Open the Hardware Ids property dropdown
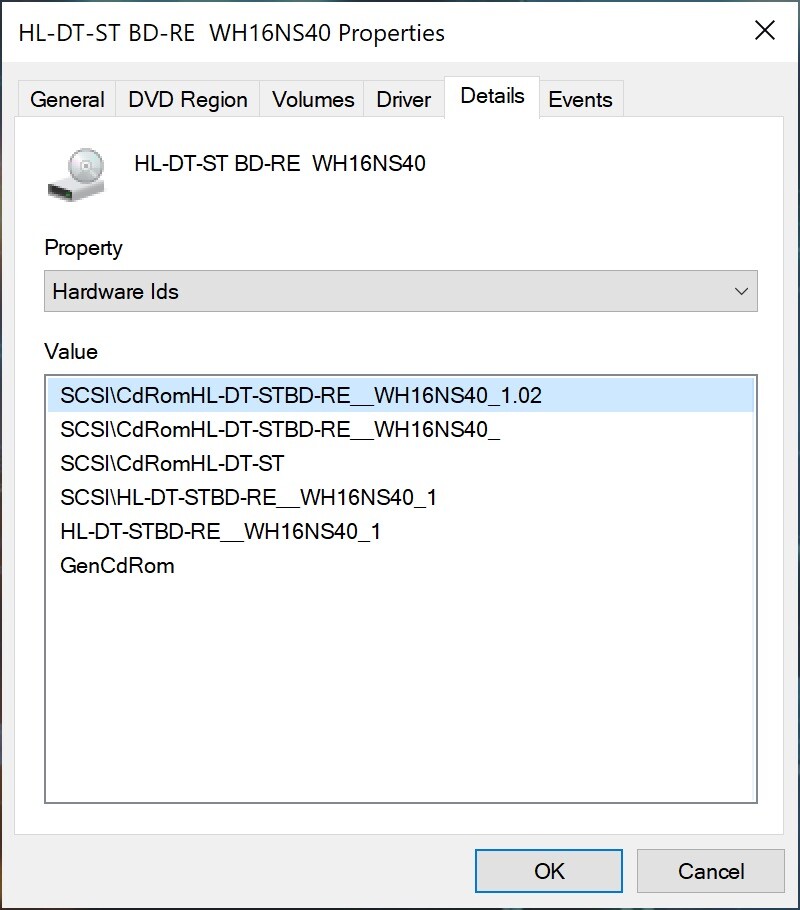Viewport: 800px width, 910px height. pos(401,291)
